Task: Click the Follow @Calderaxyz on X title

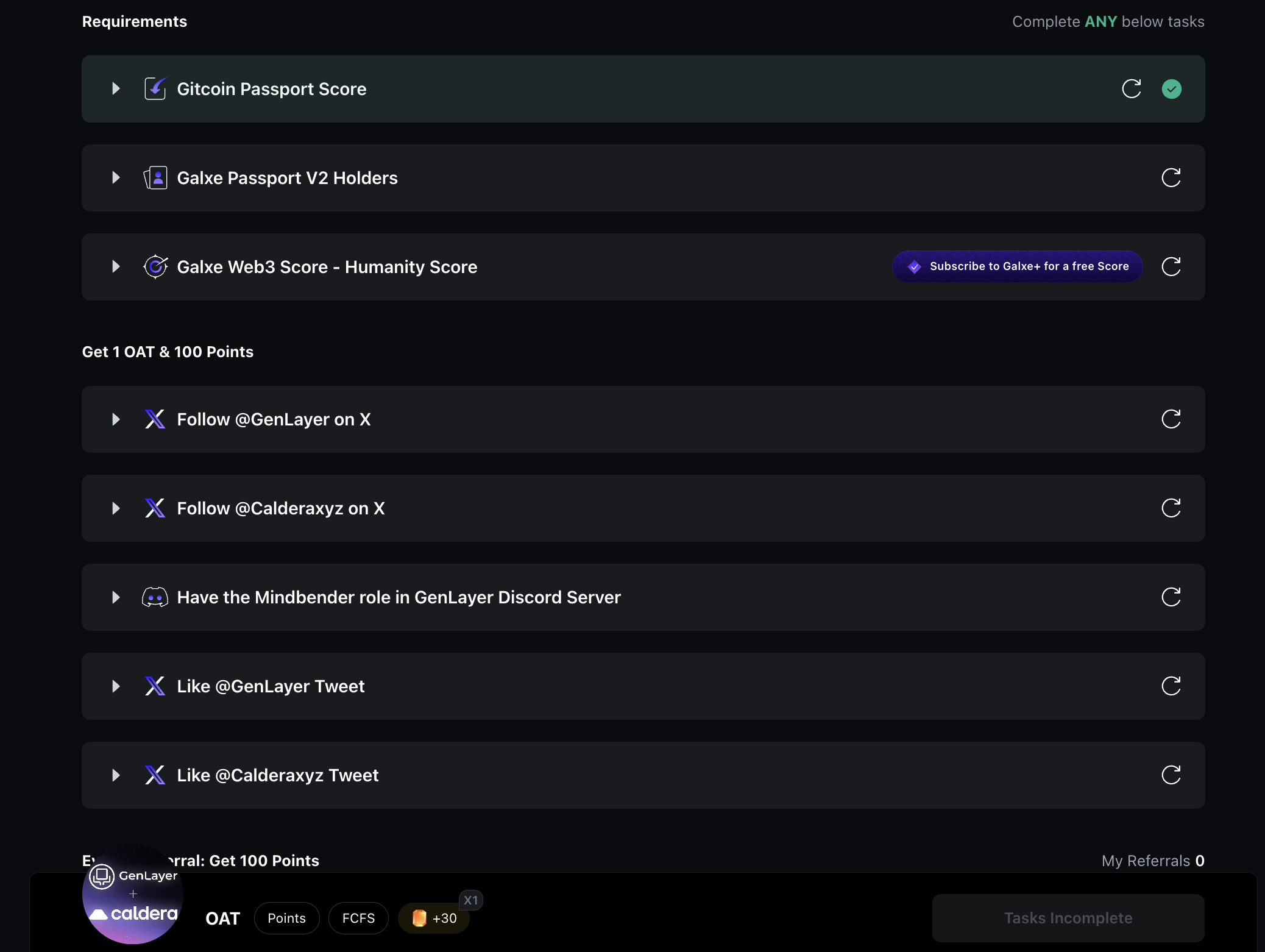Action: 281,508
